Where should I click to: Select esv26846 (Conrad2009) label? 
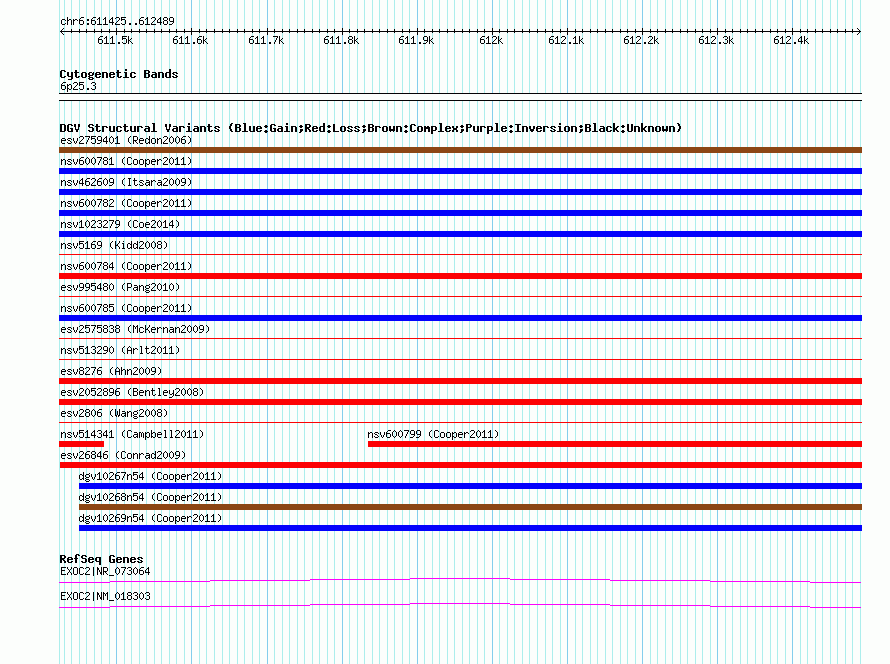(x=123, y=455)
